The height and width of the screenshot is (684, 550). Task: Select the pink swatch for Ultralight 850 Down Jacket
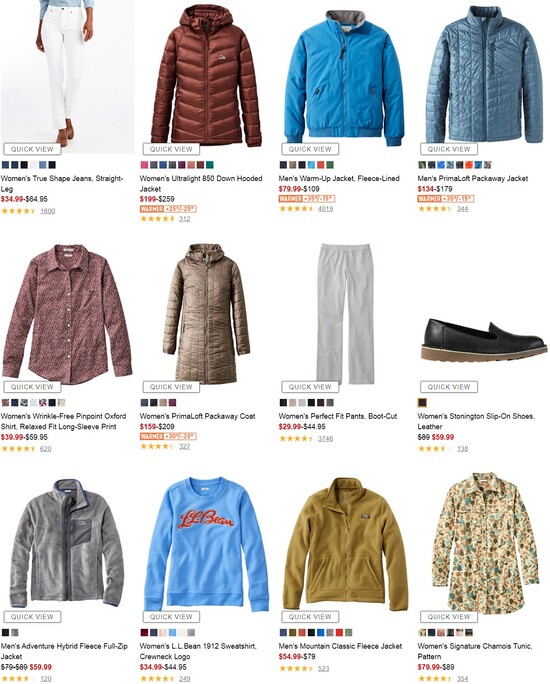[144, 165]
